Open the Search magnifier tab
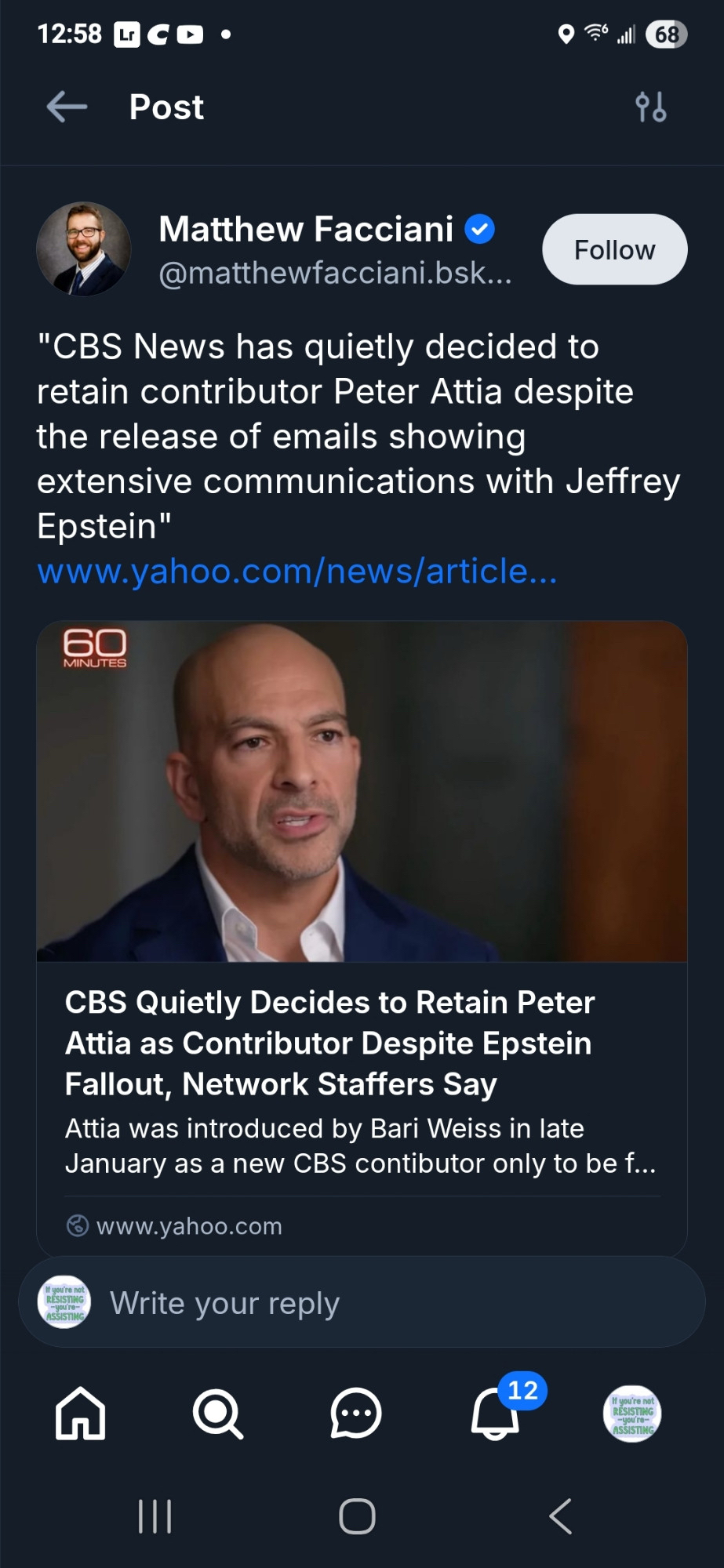 (217, 1414)
